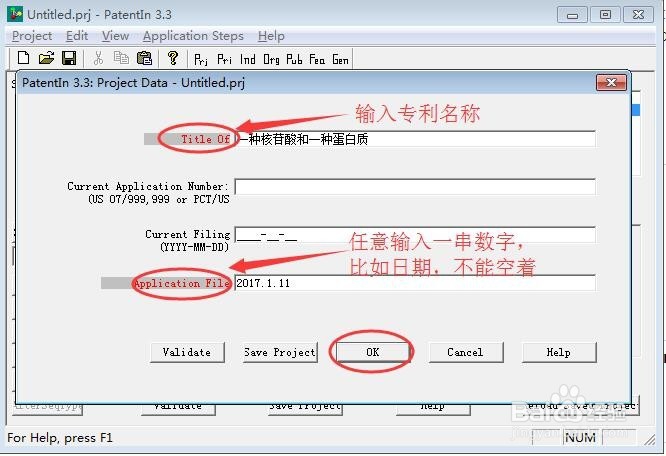Click the Cut scissors toolbar icon
666x456 pixels.
(x=98, y=58)
